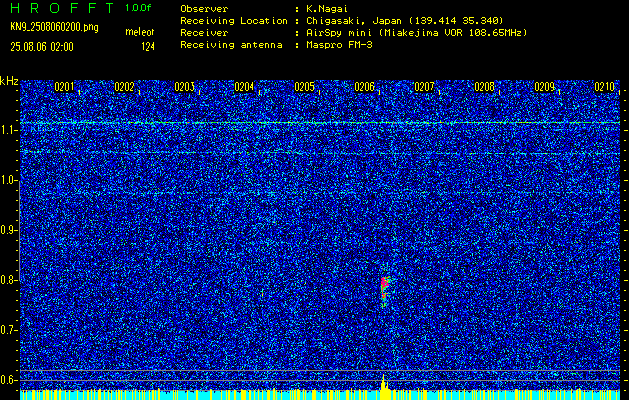Click the 0204 time marker
This screenshot has height=400, width=629.
tap(244, 87)
